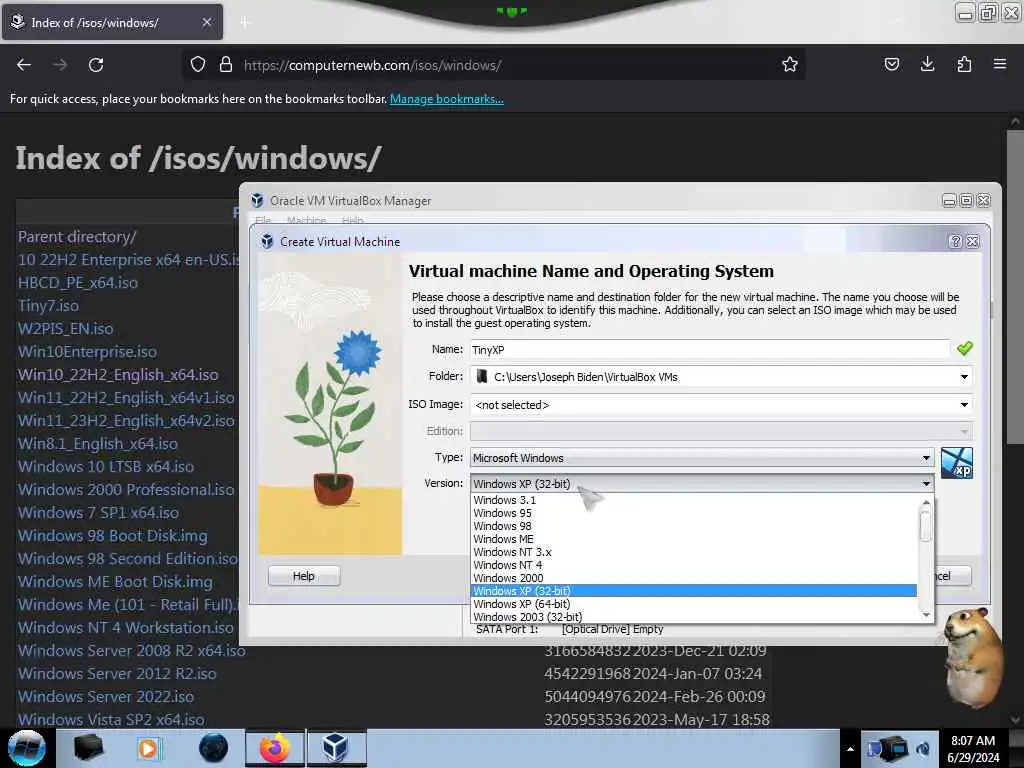Choose highlighted Windows XP (32-bit) list entry
Screen dimensions: 1024x768
[694, 591]
